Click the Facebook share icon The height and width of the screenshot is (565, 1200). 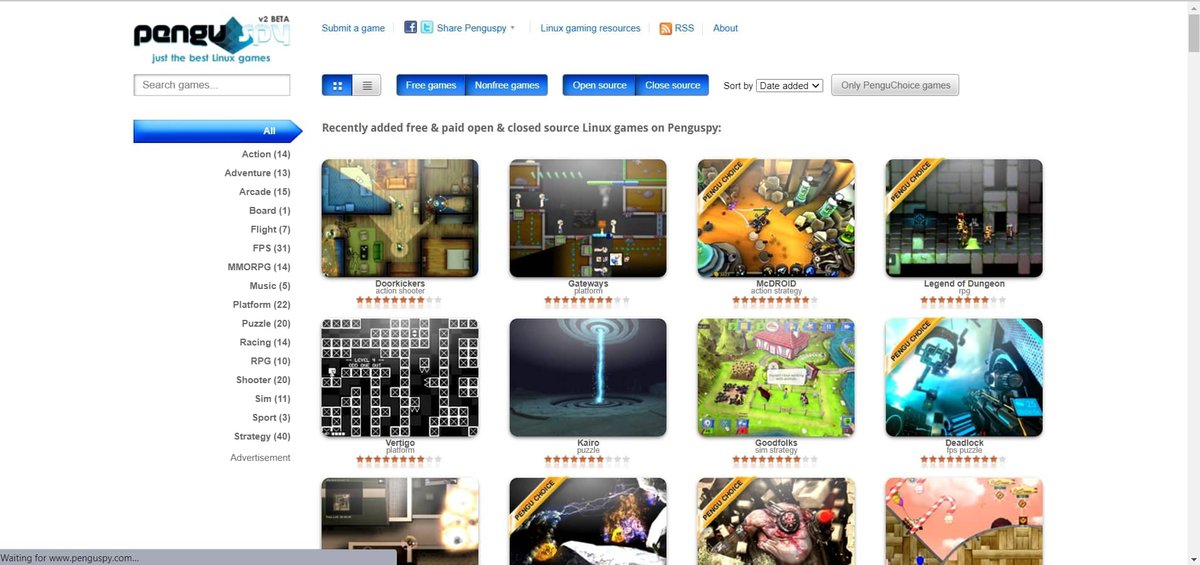[x=411, y=28]
